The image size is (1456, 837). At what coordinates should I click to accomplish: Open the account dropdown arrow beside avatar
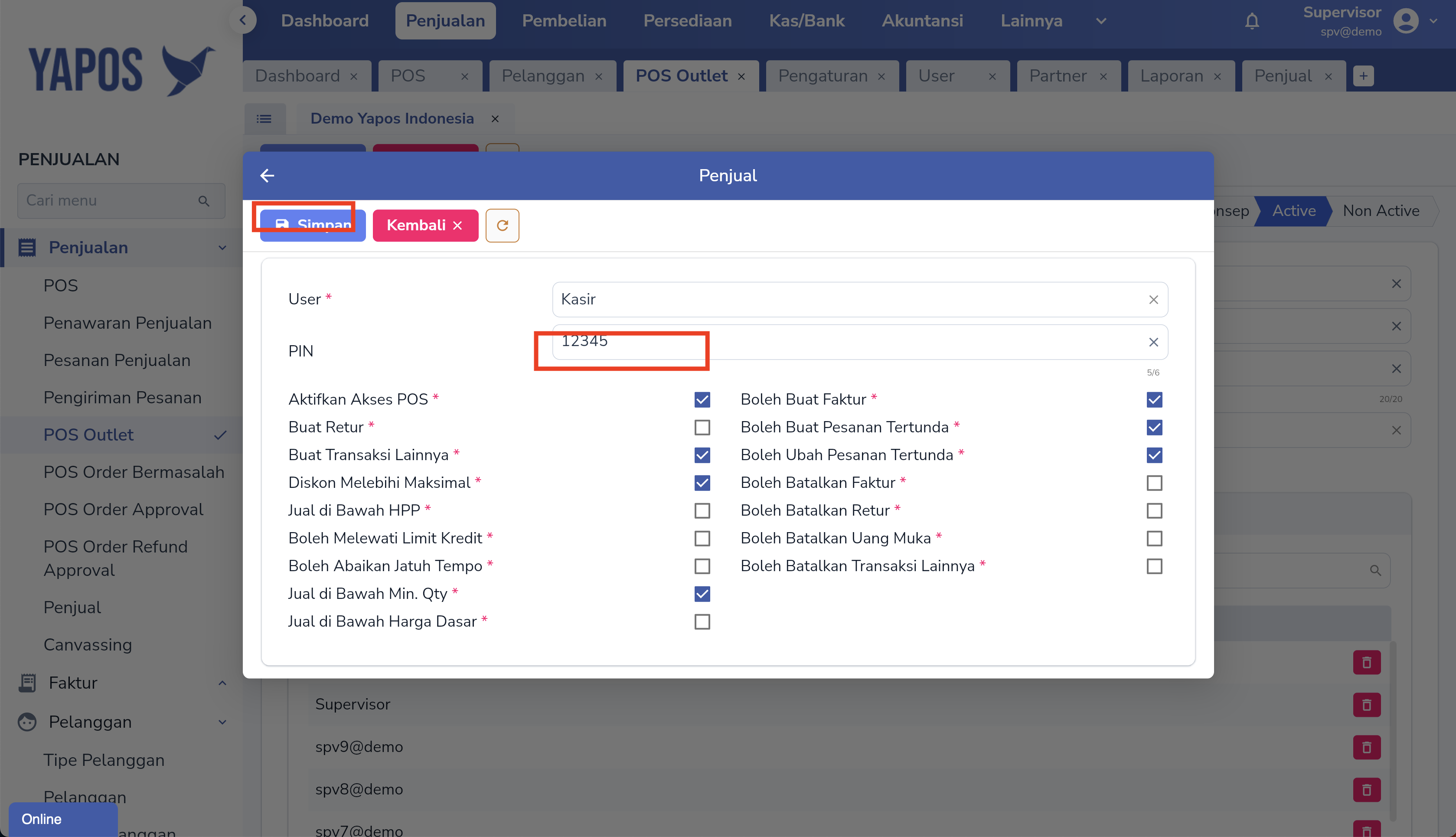[1433, 21]
